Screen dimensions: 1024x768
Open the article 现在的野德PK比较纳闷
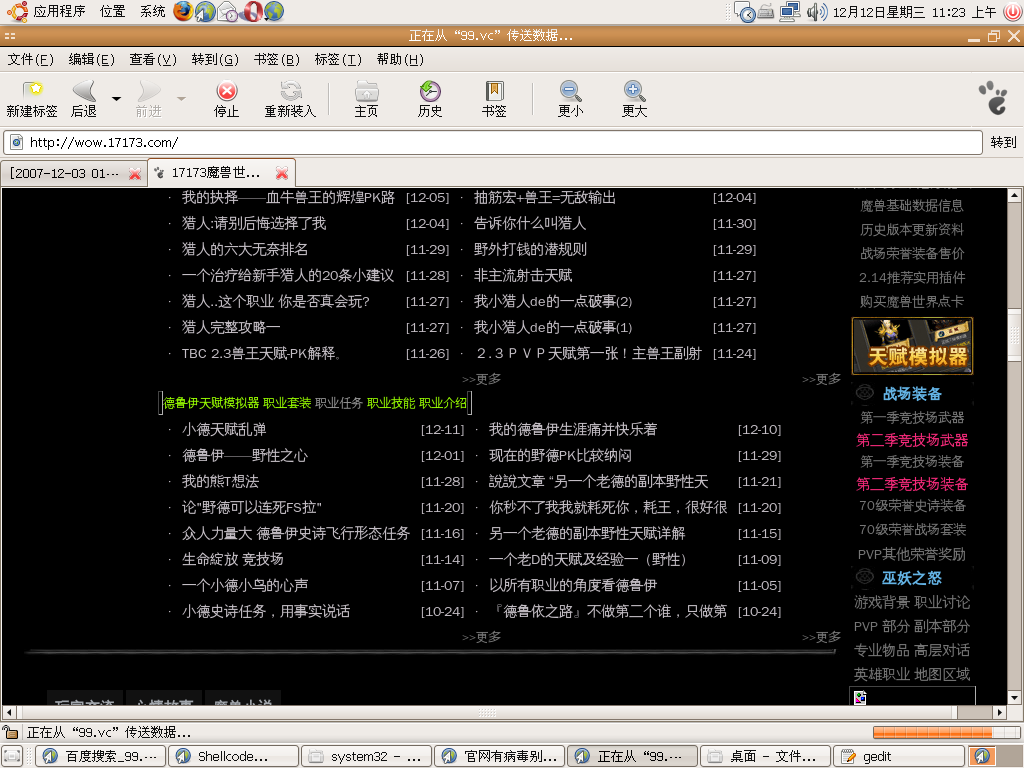click(x=560, y=456)
